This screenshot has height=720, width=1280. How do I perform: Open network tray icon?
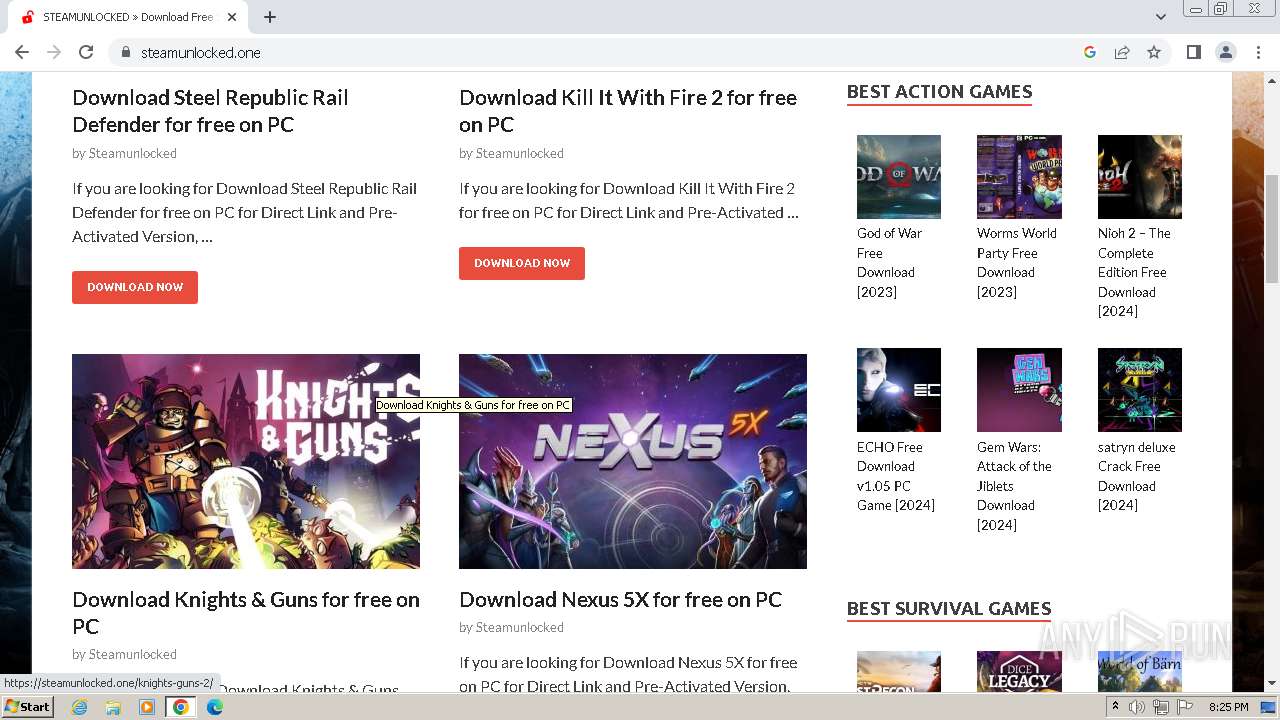click(1161, 707)
